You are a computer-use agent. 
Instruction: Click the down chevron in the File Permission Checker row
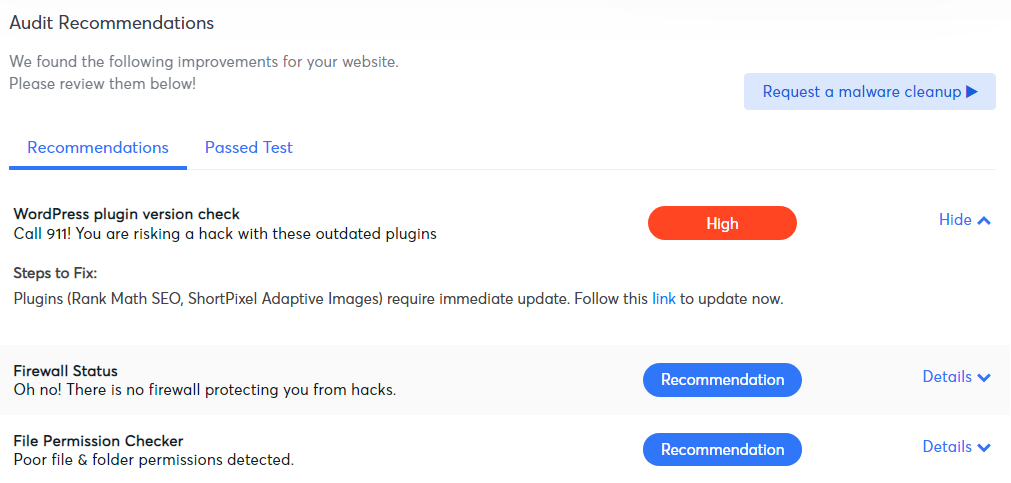pyautogui.click(x=984, y=447)
